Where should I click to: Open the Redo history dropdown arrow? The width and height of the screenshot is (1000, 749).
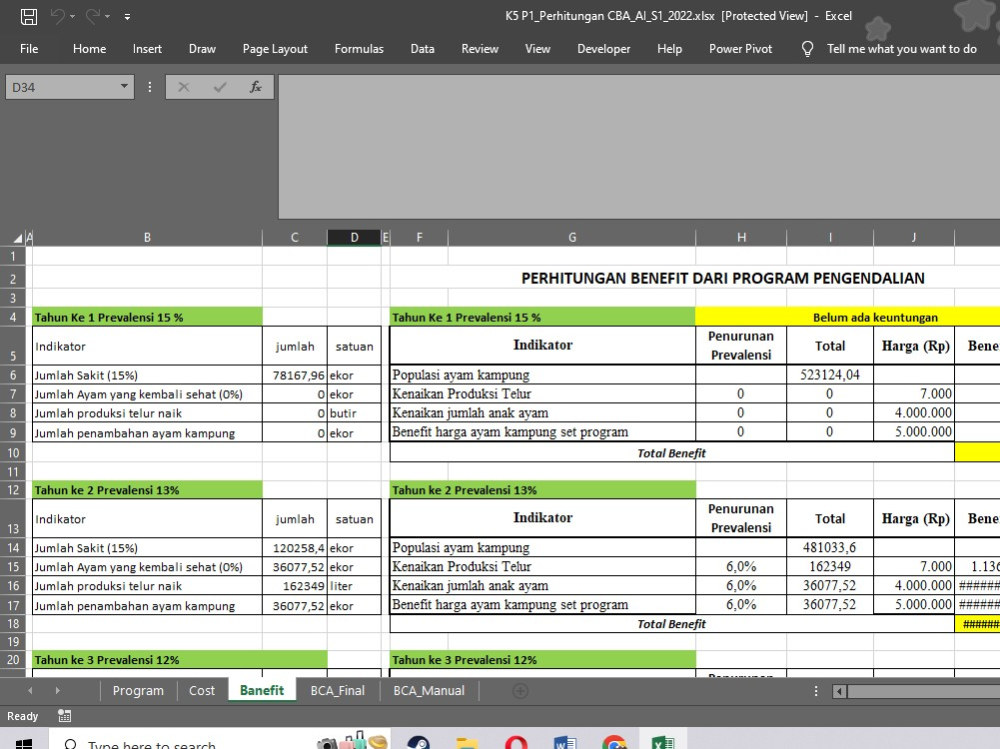coord(107,17)
